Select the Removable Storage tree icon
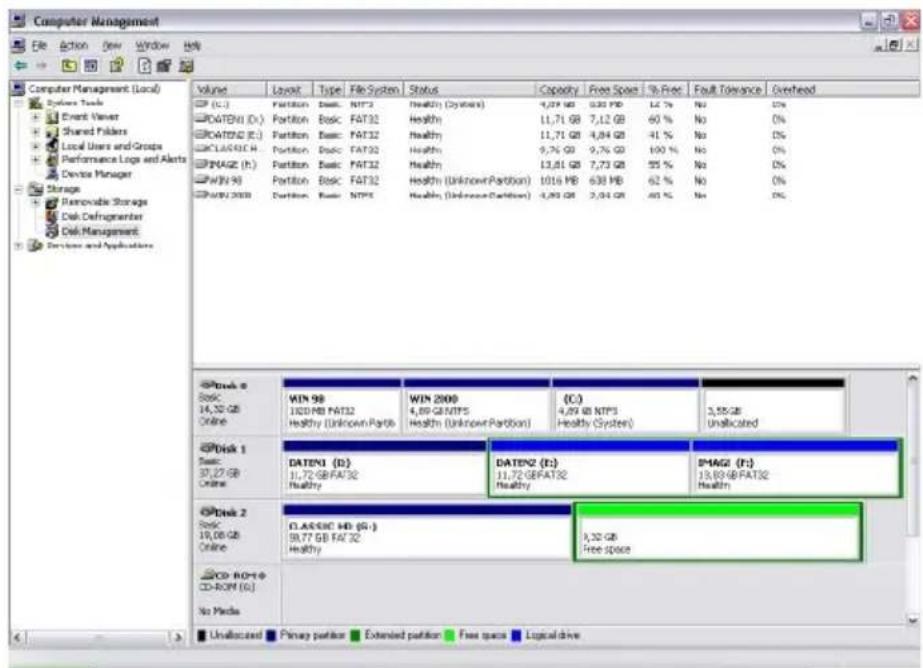Viewport: 923px width, 668px height. 52,202
